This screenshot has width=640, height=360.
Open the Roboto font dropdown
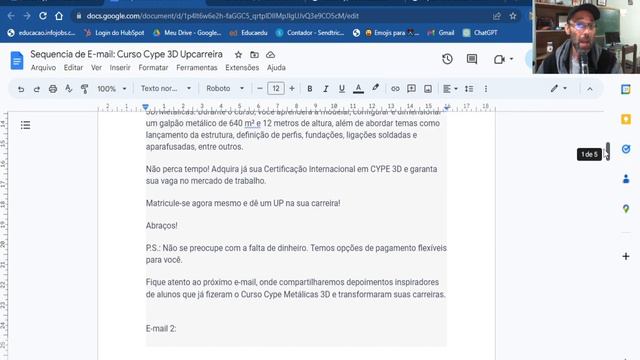point(225,89)
